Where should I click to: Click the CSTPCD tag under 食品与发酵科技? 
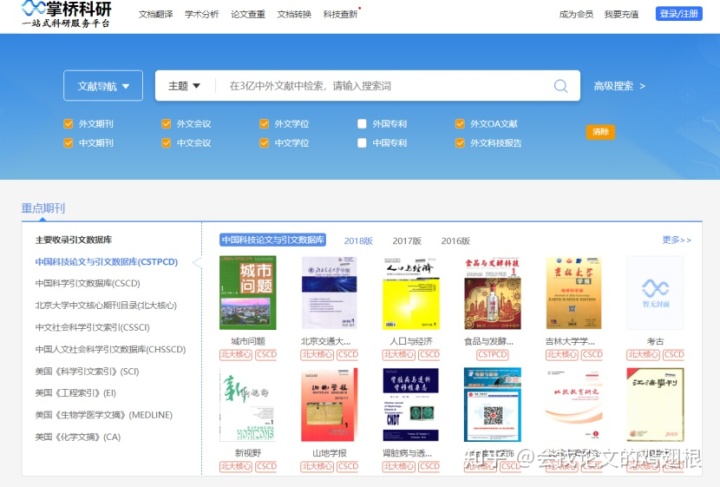[x=492, y=354]
